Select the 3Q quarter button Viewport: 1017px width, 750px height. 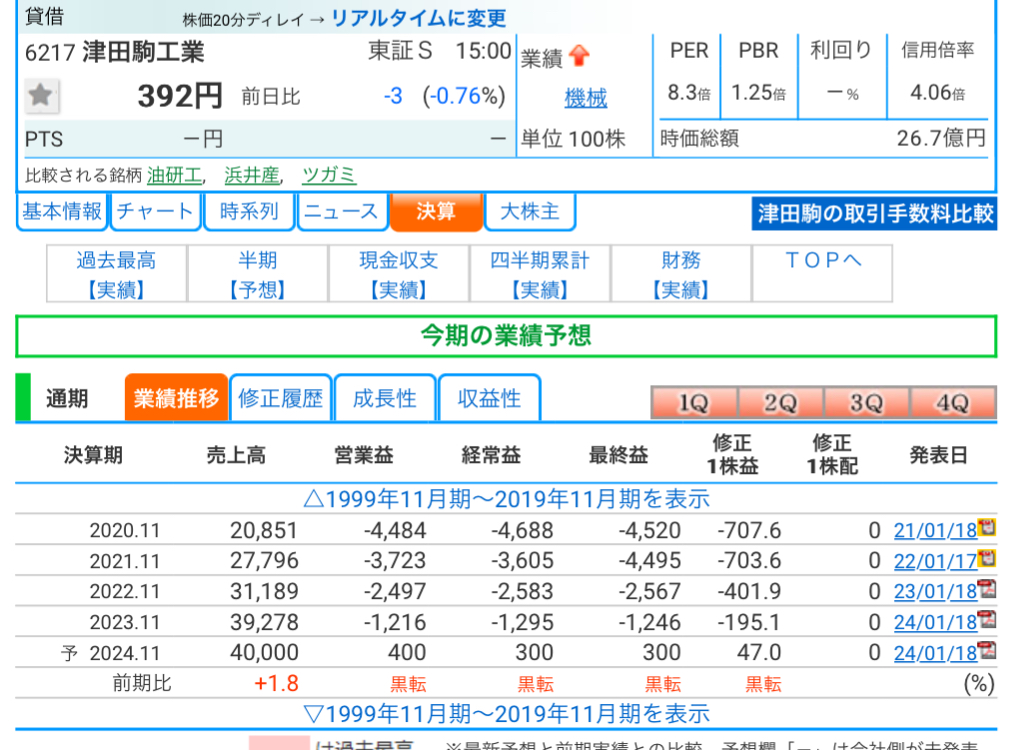click(x=867, y=403)
